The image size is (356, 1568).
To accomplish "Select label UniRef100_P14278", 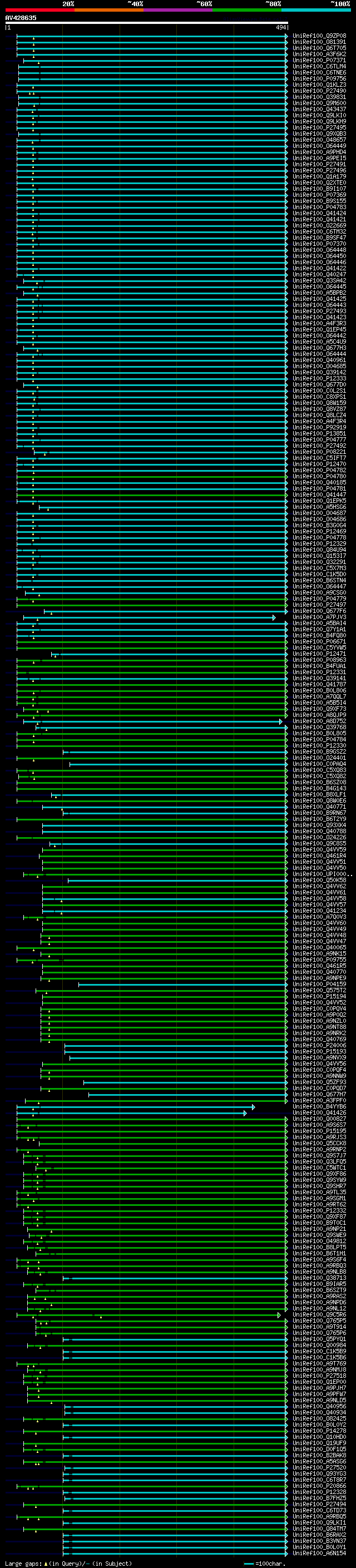I will [319, 1431].
